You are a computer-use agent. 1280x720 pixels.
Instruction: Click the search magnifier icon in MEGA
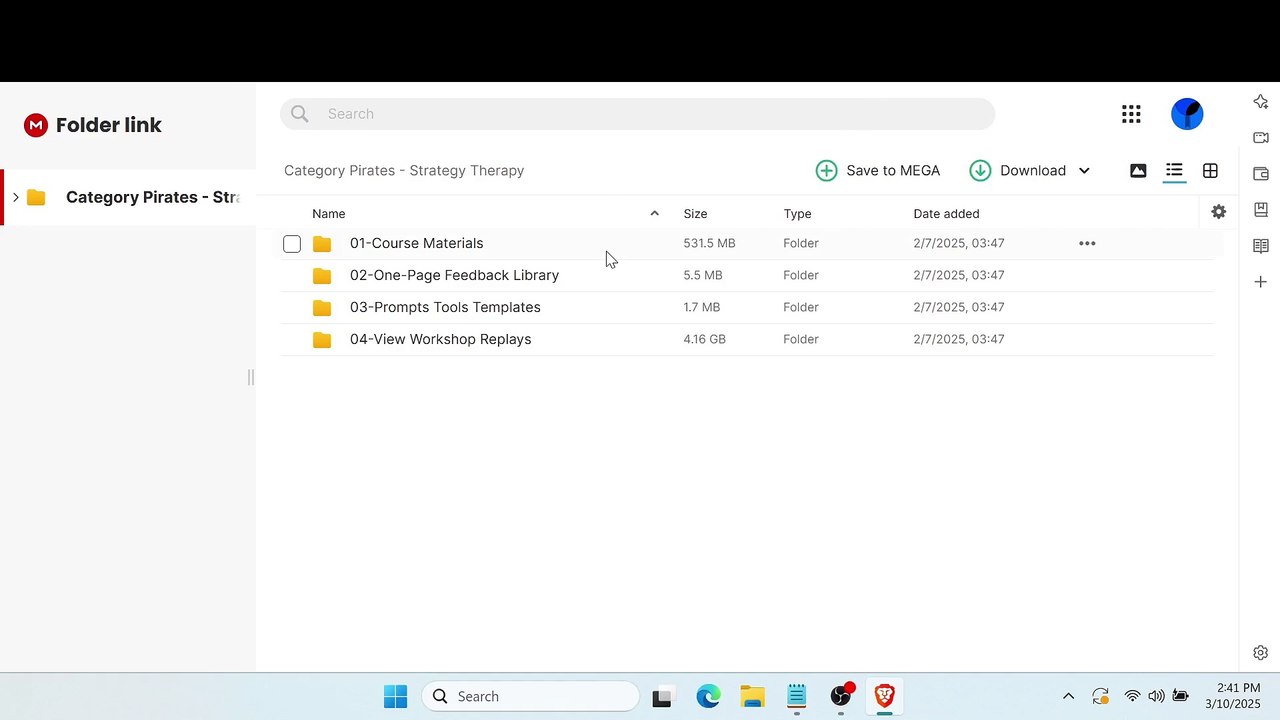point(299,114)
